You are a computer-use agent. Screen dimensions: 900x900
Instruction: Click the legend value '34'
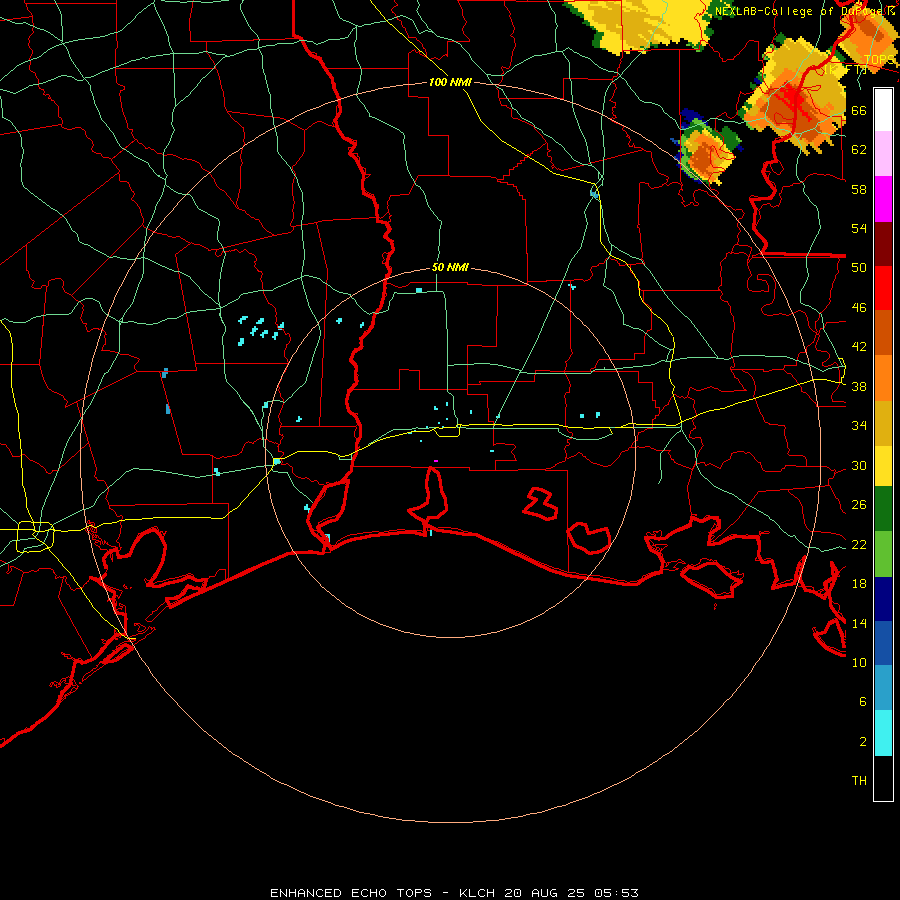859,426
